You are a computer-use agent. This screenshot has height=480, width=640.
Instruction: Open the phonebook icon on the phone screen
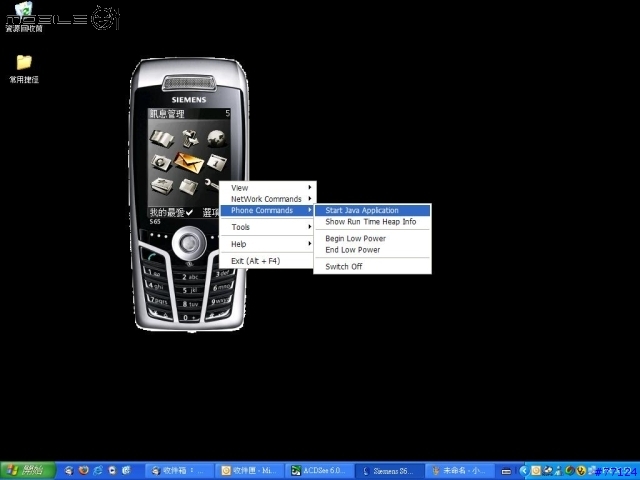(162, 138)
